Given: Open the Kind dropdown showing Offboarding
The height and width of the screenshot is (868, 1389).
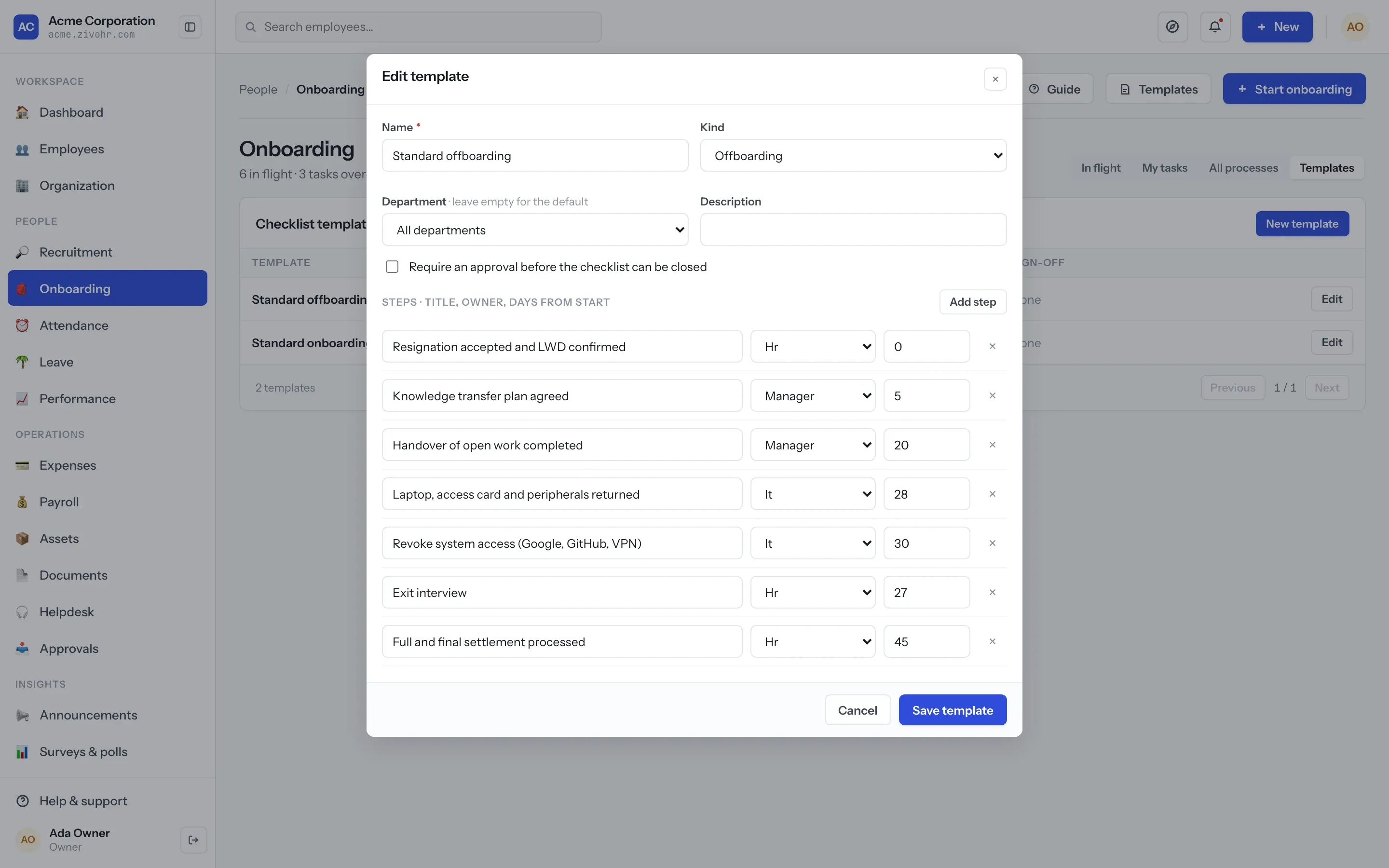Looking at the screenshot, I should click(853, 156).
